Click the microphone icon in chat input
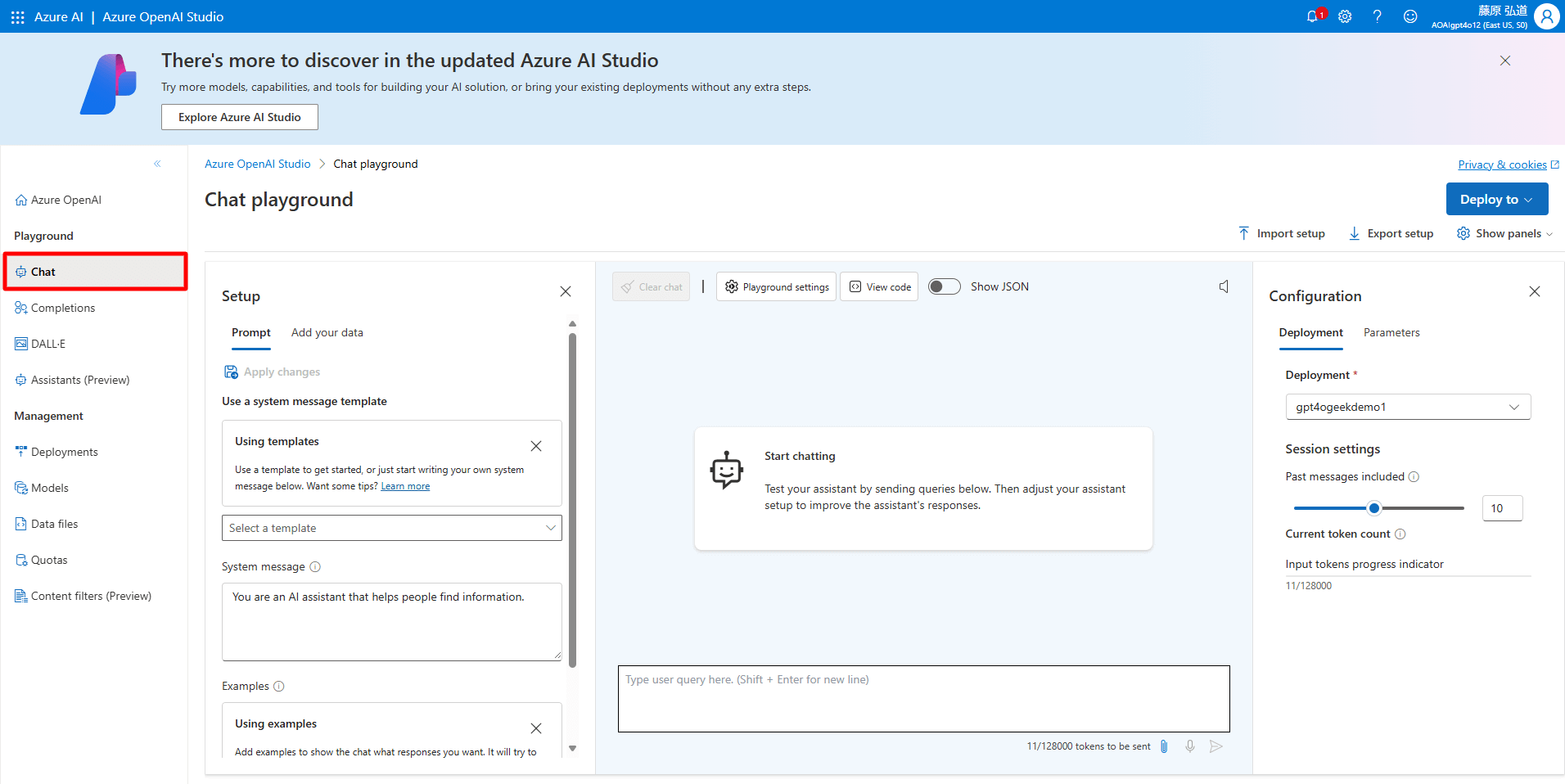 [x=1189, y=746]
